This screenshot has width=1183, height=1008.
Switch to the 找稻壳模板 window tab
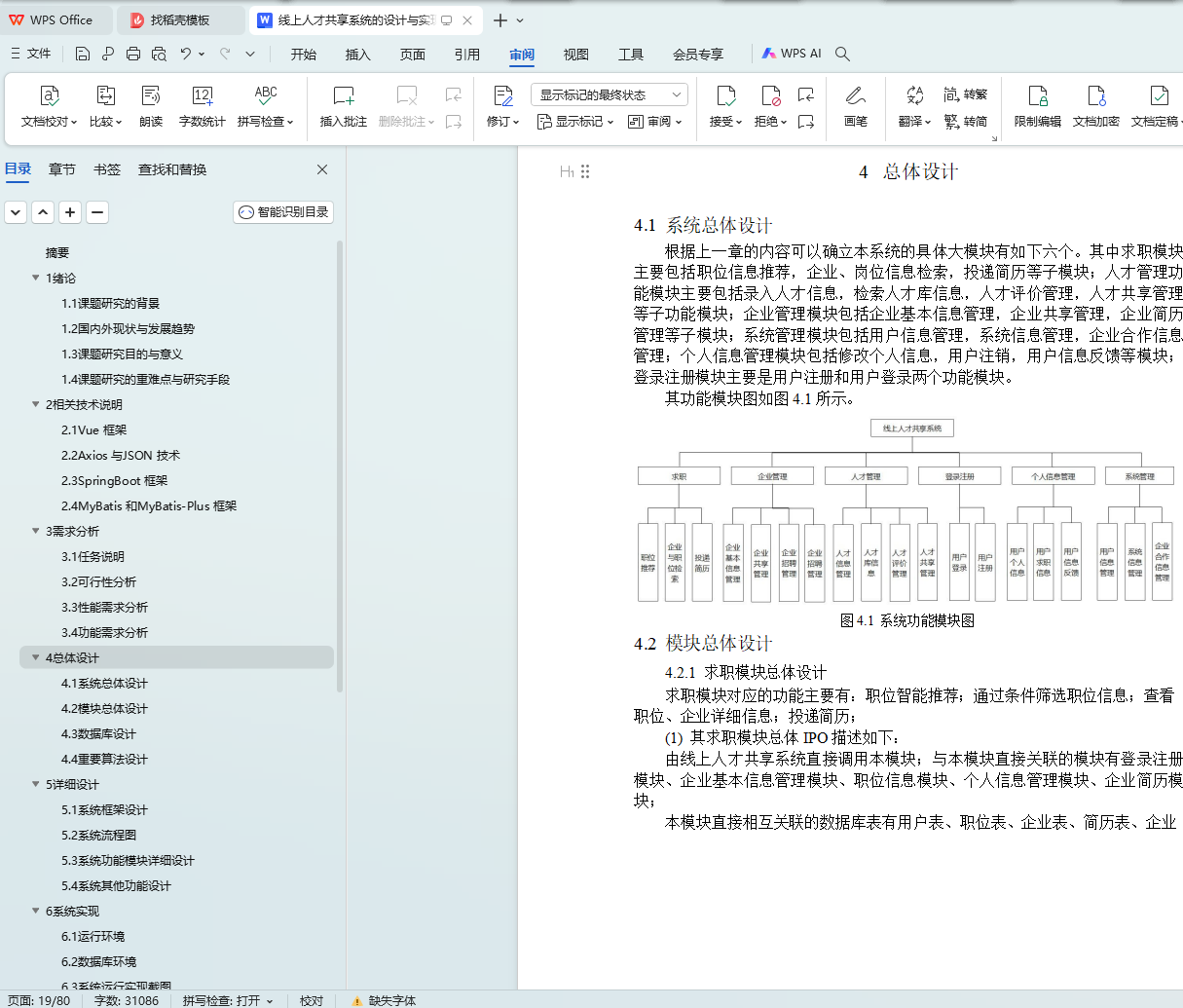point(180,20)
